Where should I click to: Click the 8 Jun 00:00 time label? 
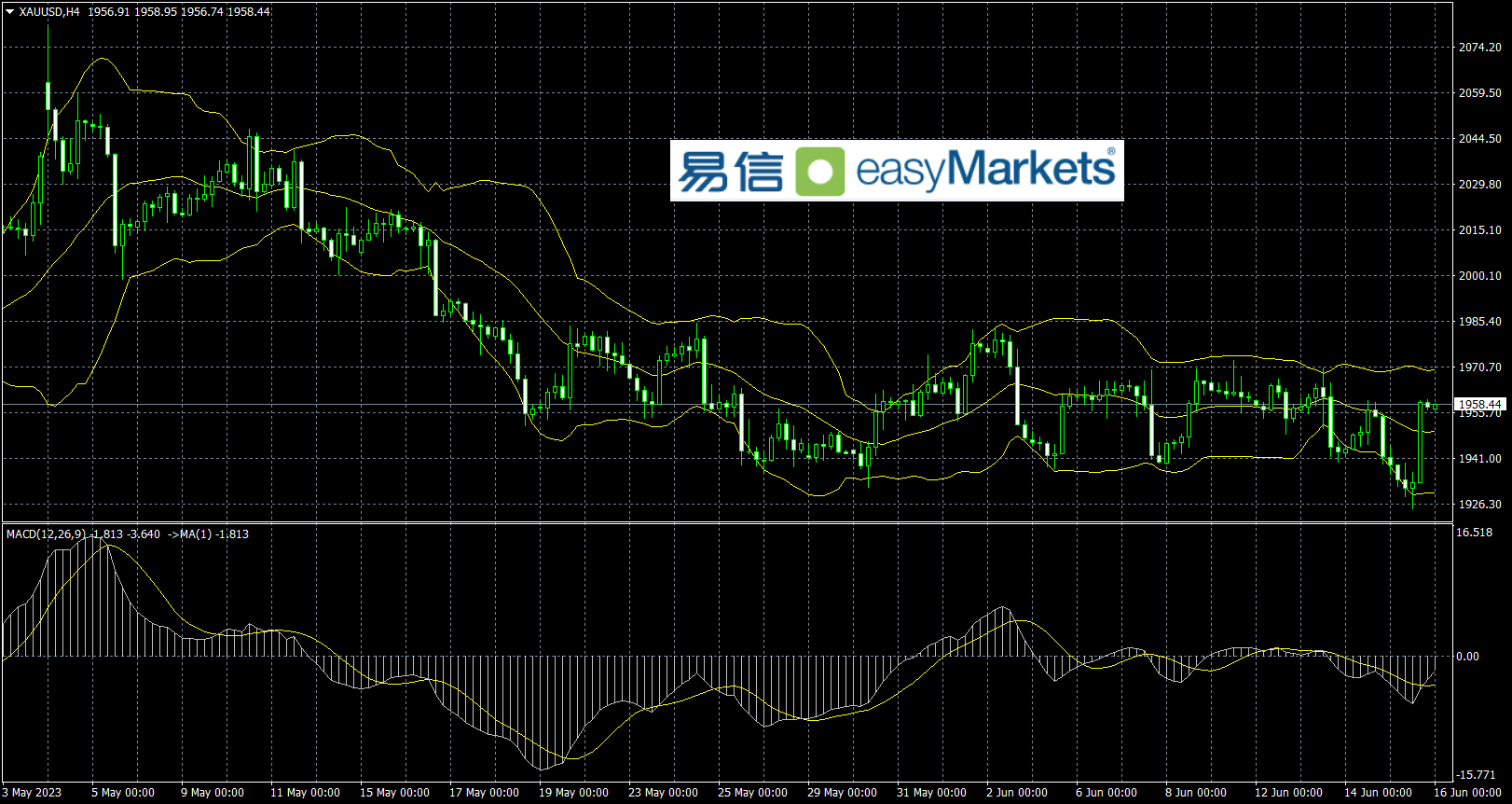(1196, 793)
